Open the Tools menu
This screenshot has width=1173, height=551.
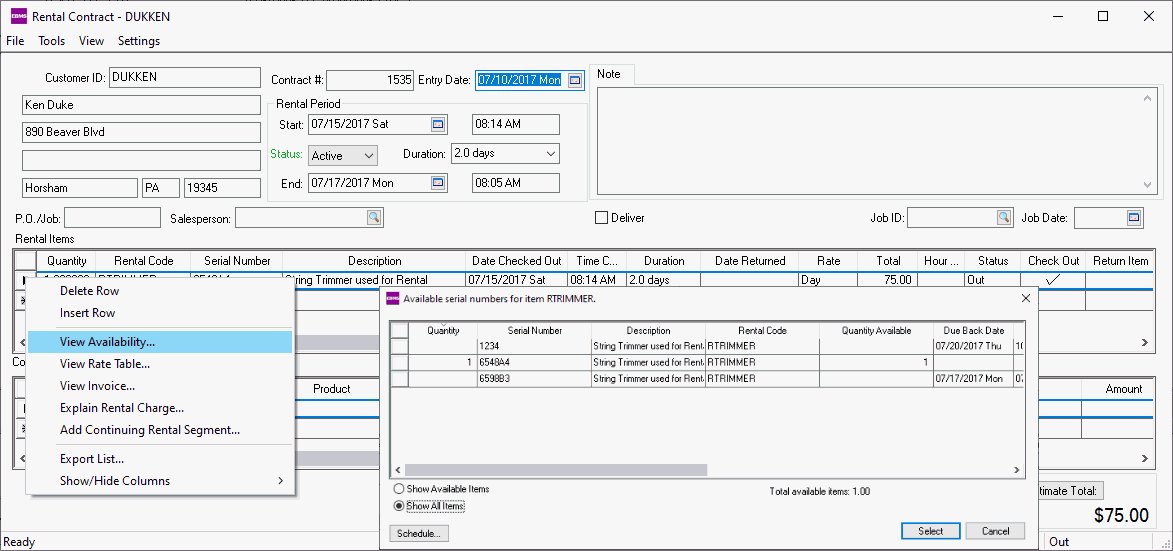click(x=52, y=41)
